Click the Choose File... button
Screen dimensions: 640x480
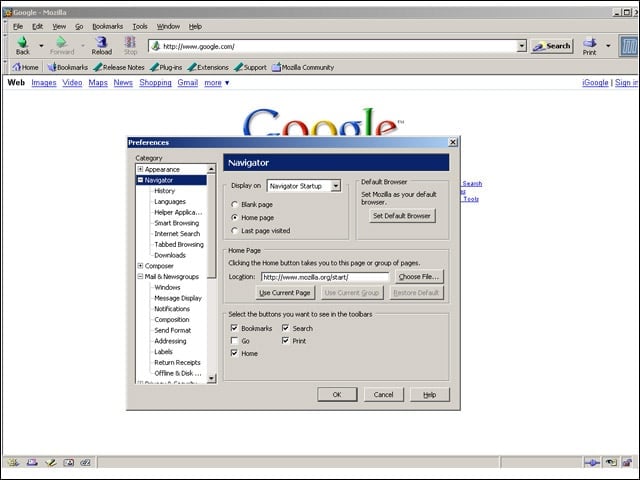[419, 277]
